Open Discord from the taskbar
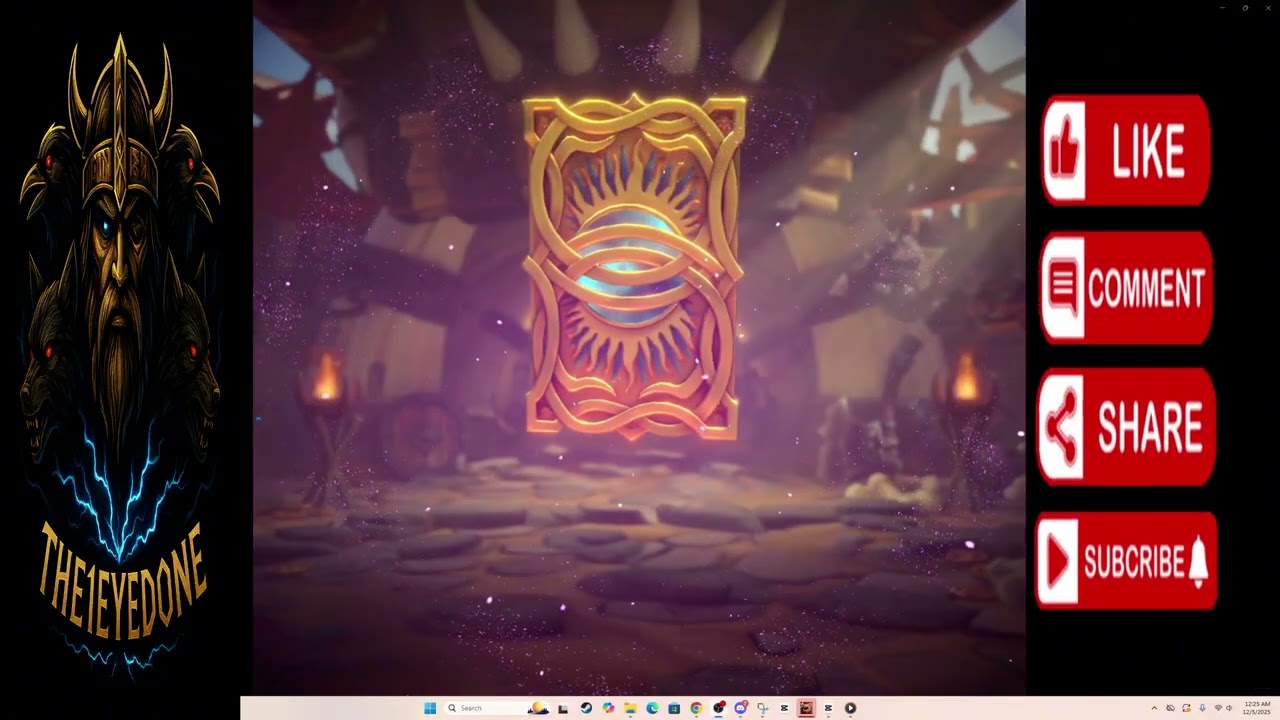 (740, 708)
